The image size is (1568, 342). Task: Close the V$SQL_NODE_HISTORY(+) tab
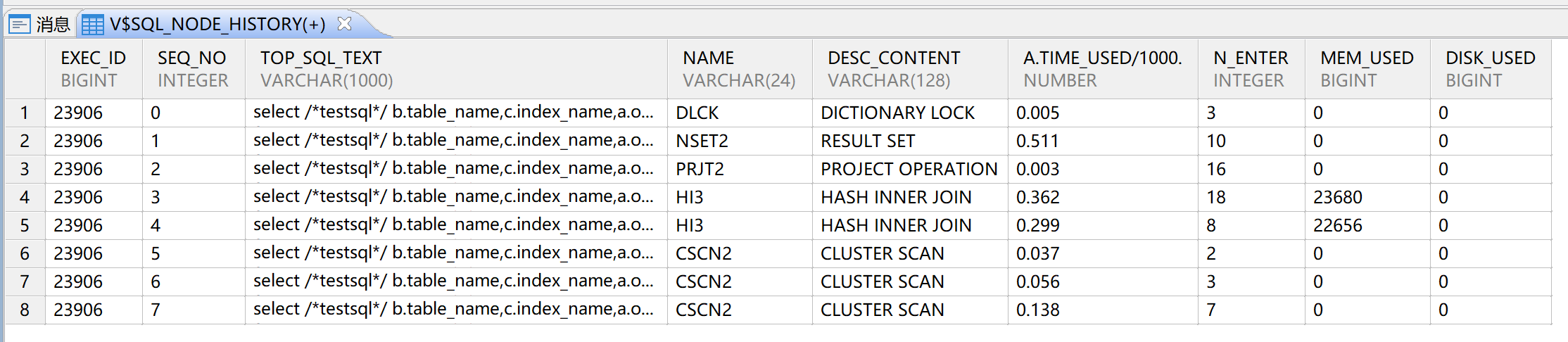(344, 24)
